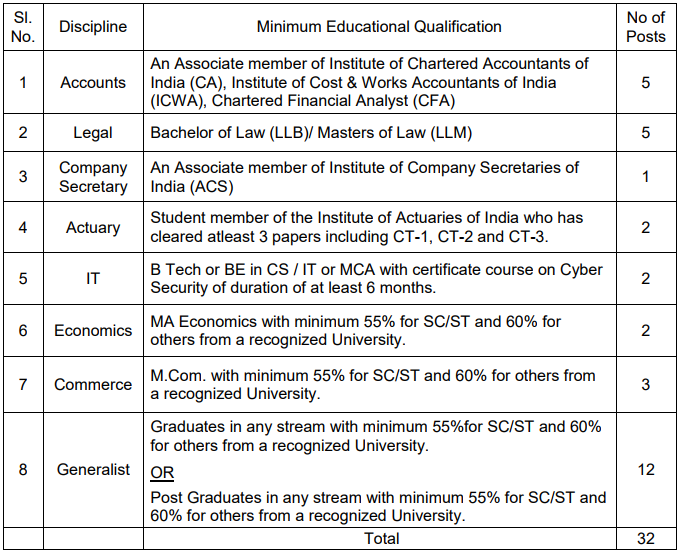The width and height of the screenshot is (680, 550).
Task: Click the Commerce posts count "3"
Action: tap(645, 384)
